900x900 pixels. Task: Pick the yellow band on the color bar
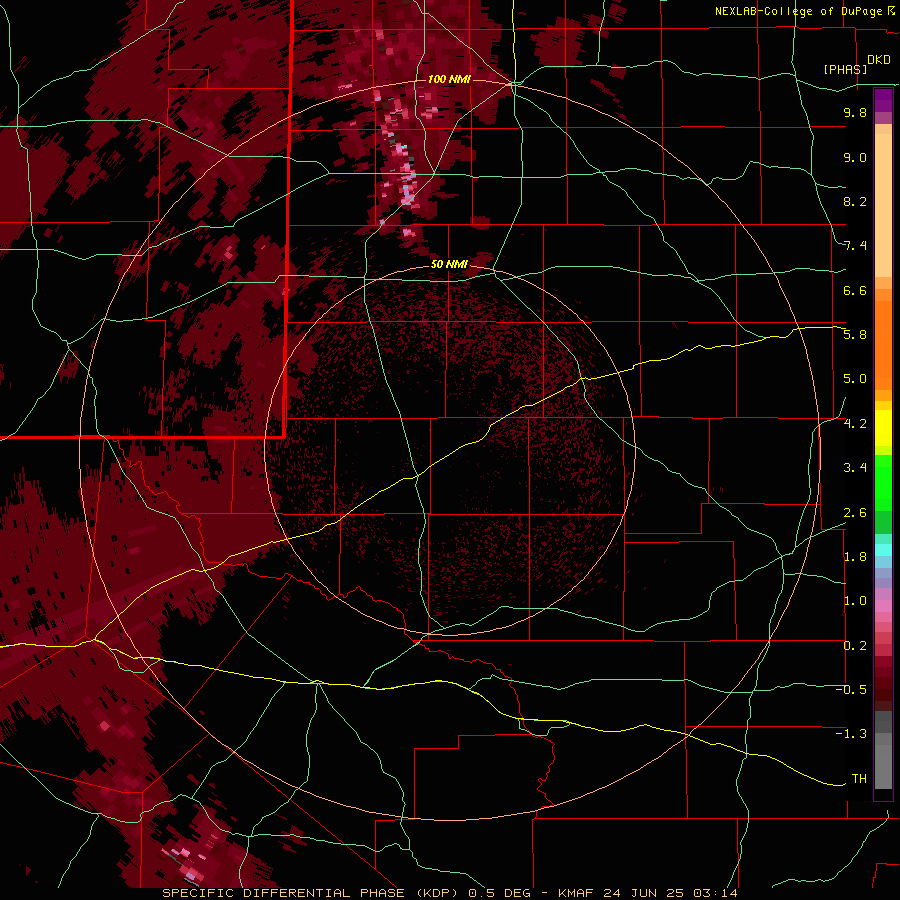883,428
